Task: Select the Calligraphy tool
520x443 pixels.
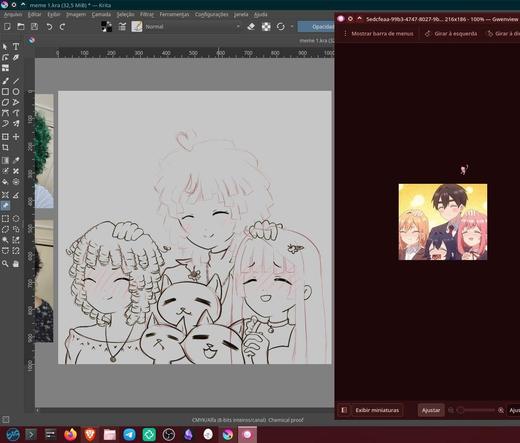Action: (16, 57)
